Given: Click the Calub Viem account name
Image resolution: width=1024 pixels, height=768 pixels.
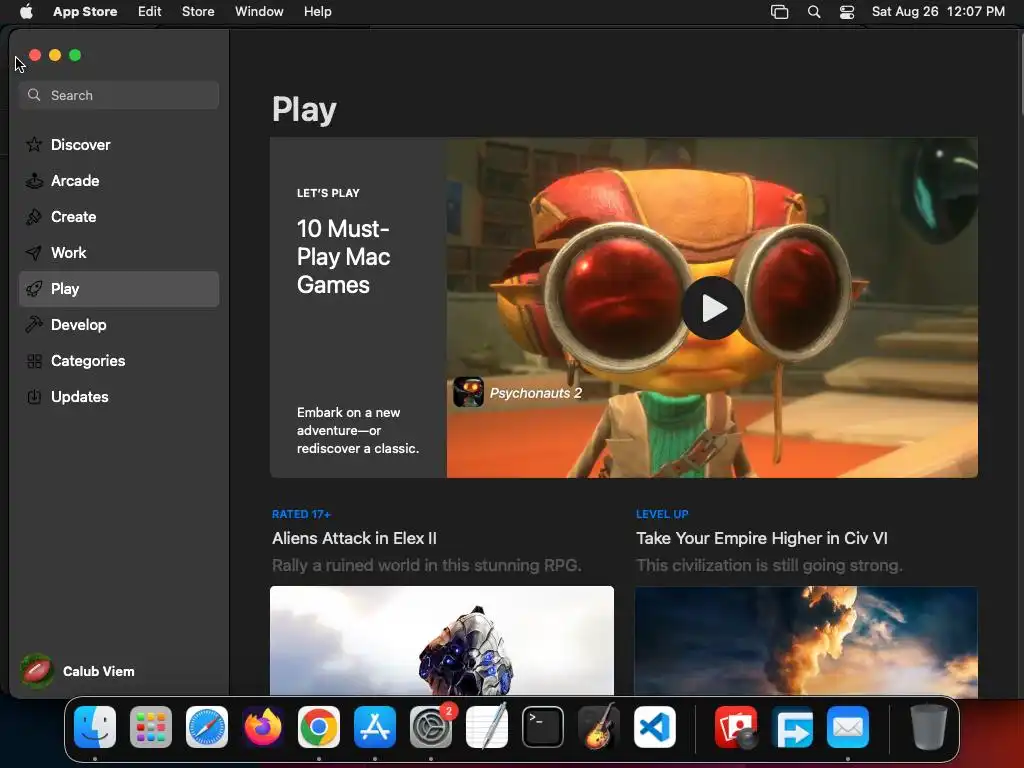Looking at the screenshot, I should click(x=99, y=671).
